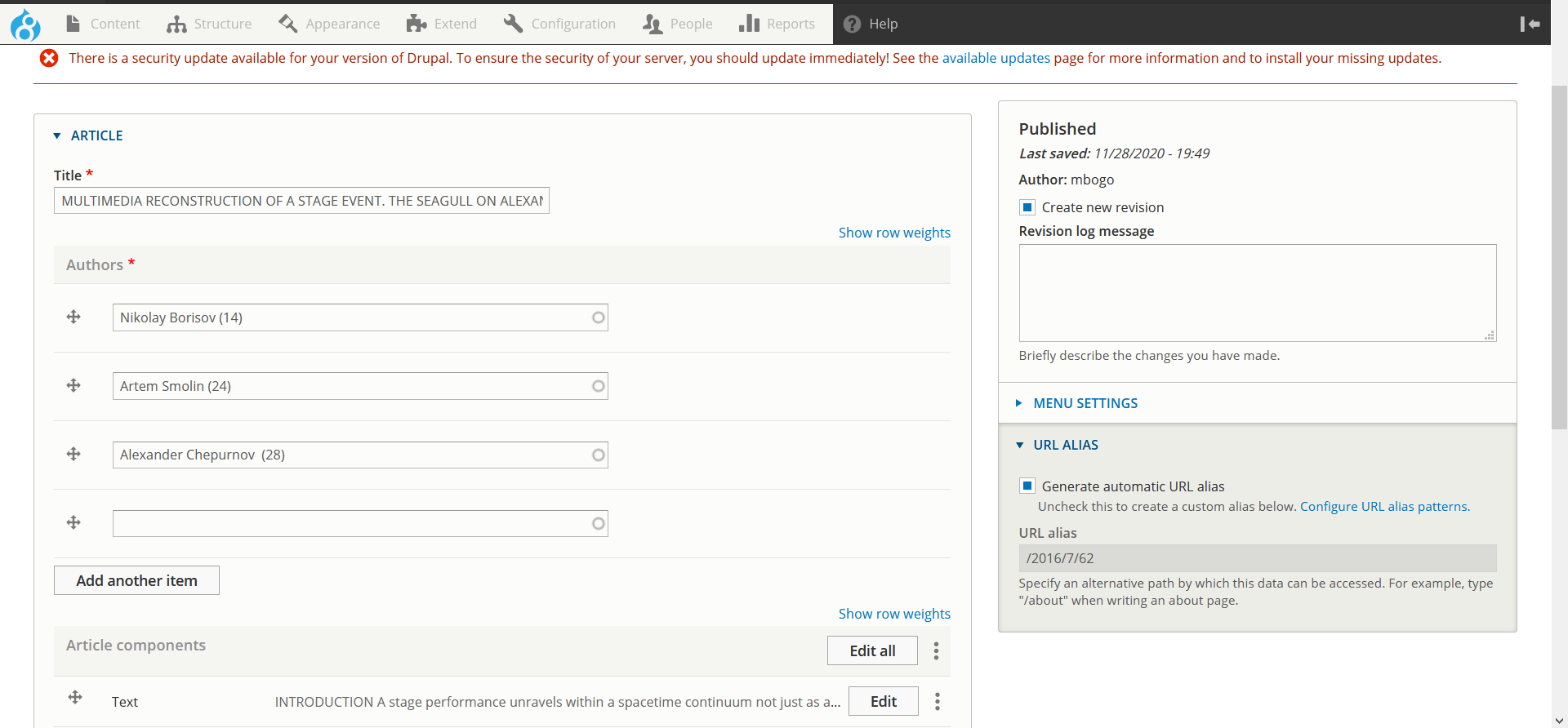Click the empty fourth author field
This screenshot has width=1568, height=728.
tap(353, 523)
